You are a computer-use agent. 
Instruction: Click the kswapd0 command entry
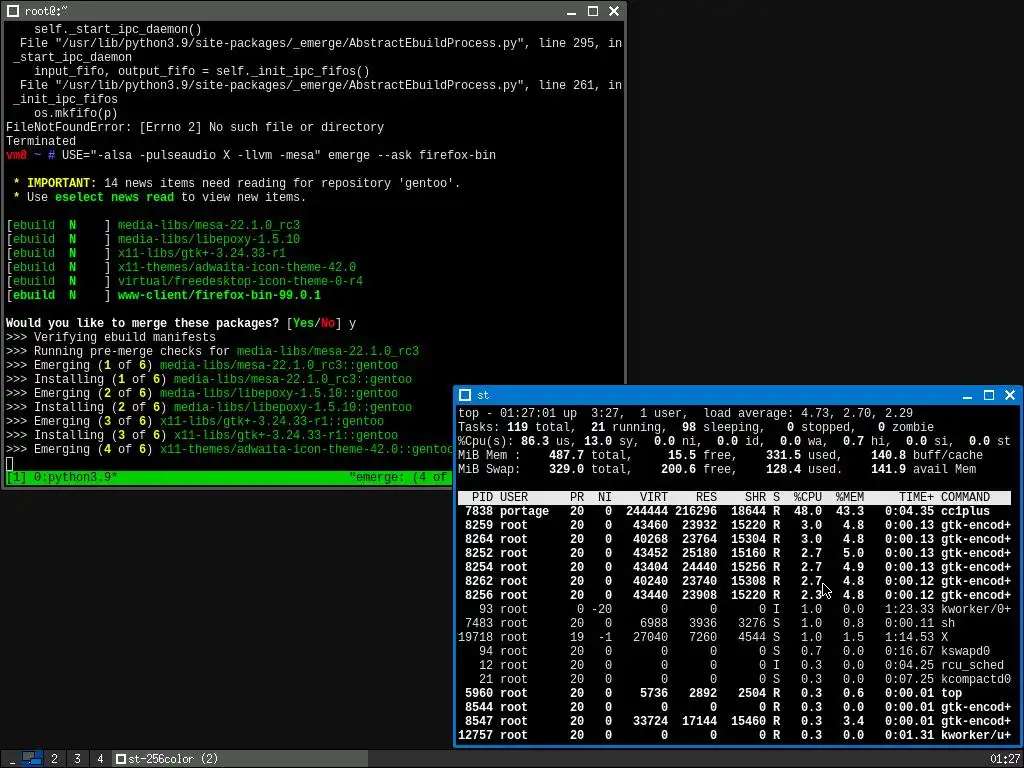pyautogui.click(x=965, y=651)
